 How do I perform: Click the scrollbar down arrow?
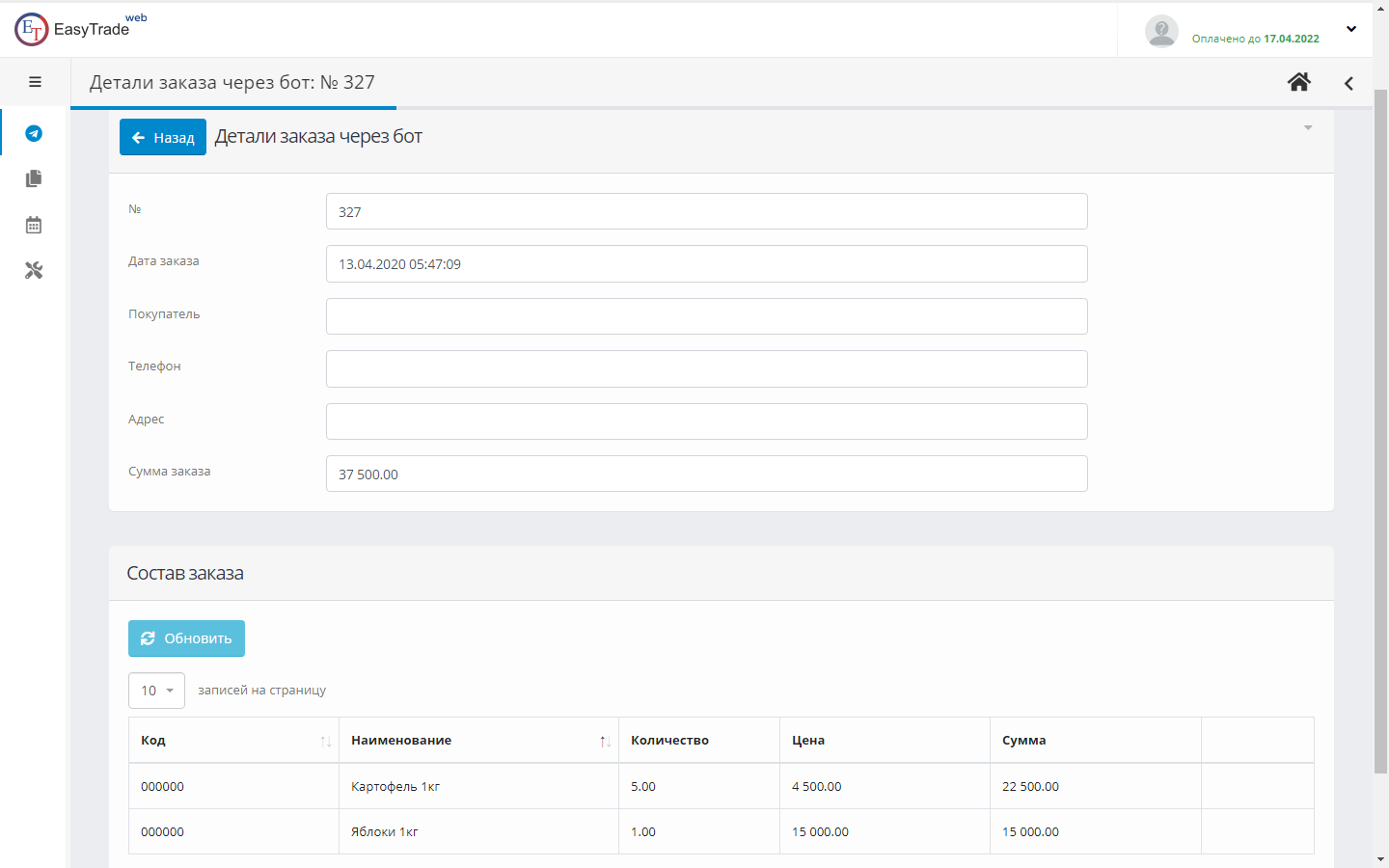pyautogui.click(x=1380, y=858)
